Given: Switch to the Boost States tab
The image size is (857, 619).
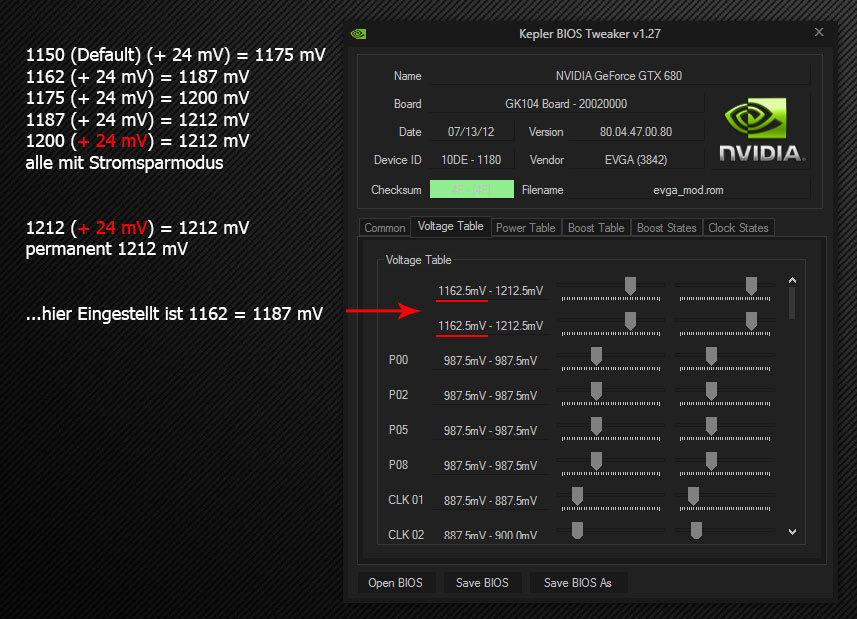Looking at the screenshot, I should click(666, 228).
